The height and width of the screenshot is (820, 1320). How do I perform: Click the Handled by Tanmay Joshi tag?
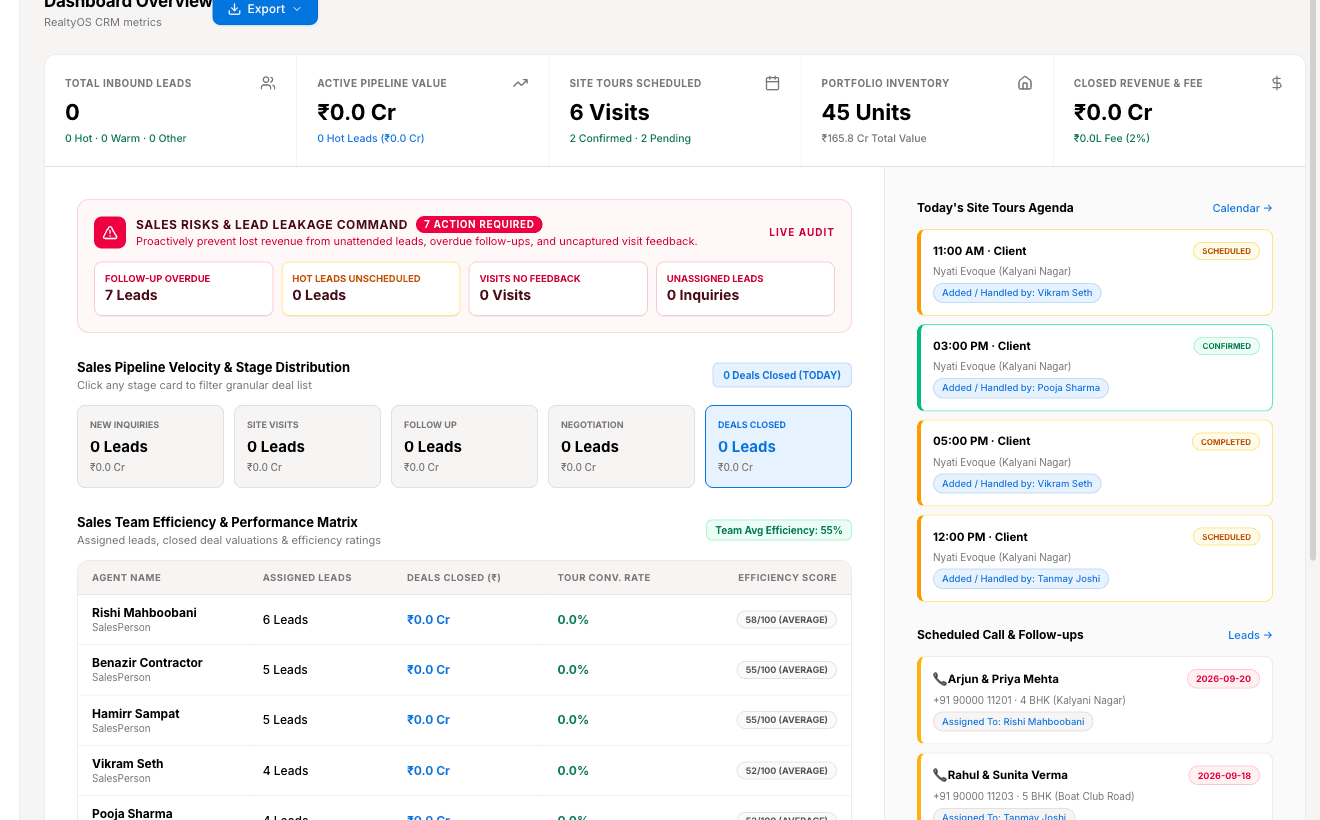[x=1021, y=579]
